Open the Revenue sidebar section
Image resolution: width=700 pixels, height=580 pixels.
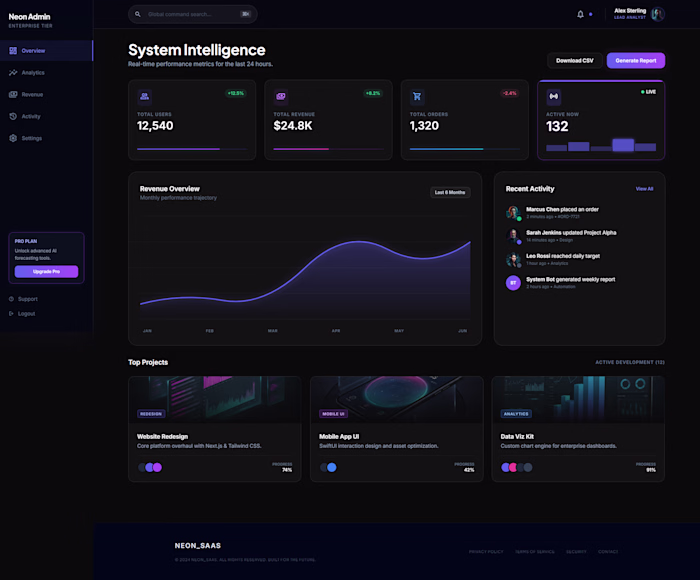[46, 94]
